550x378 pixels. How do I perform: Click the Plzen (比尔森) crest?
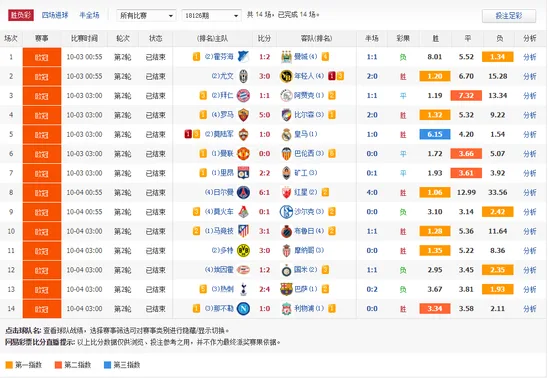286,115
